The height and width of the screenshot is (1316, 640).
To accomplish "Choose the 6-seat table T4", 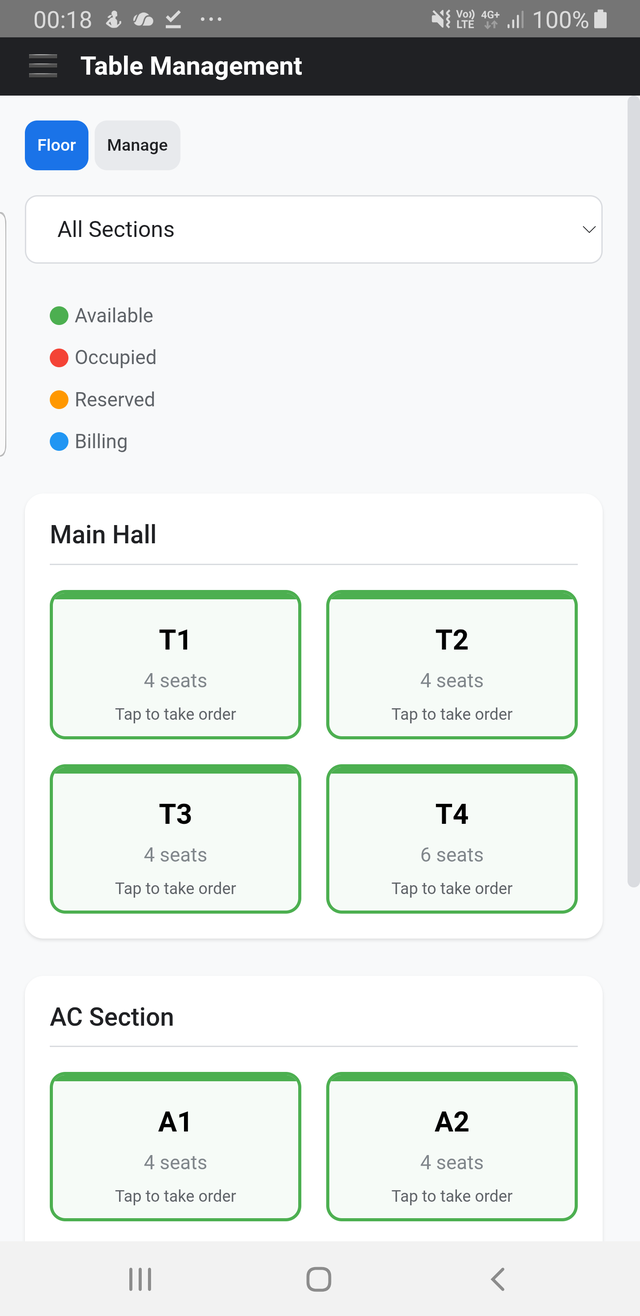I will coord(452,839).
